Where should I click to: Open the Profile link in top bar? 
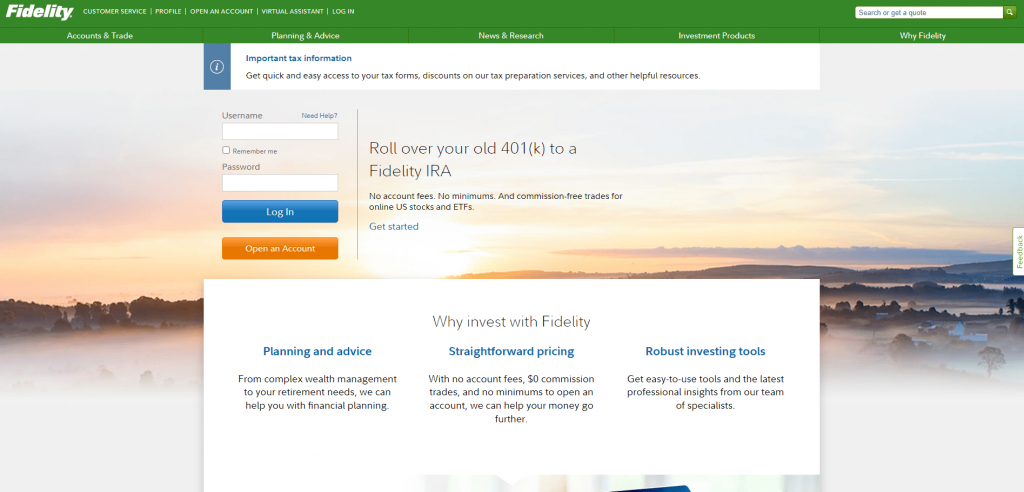(x=168, y=12)
